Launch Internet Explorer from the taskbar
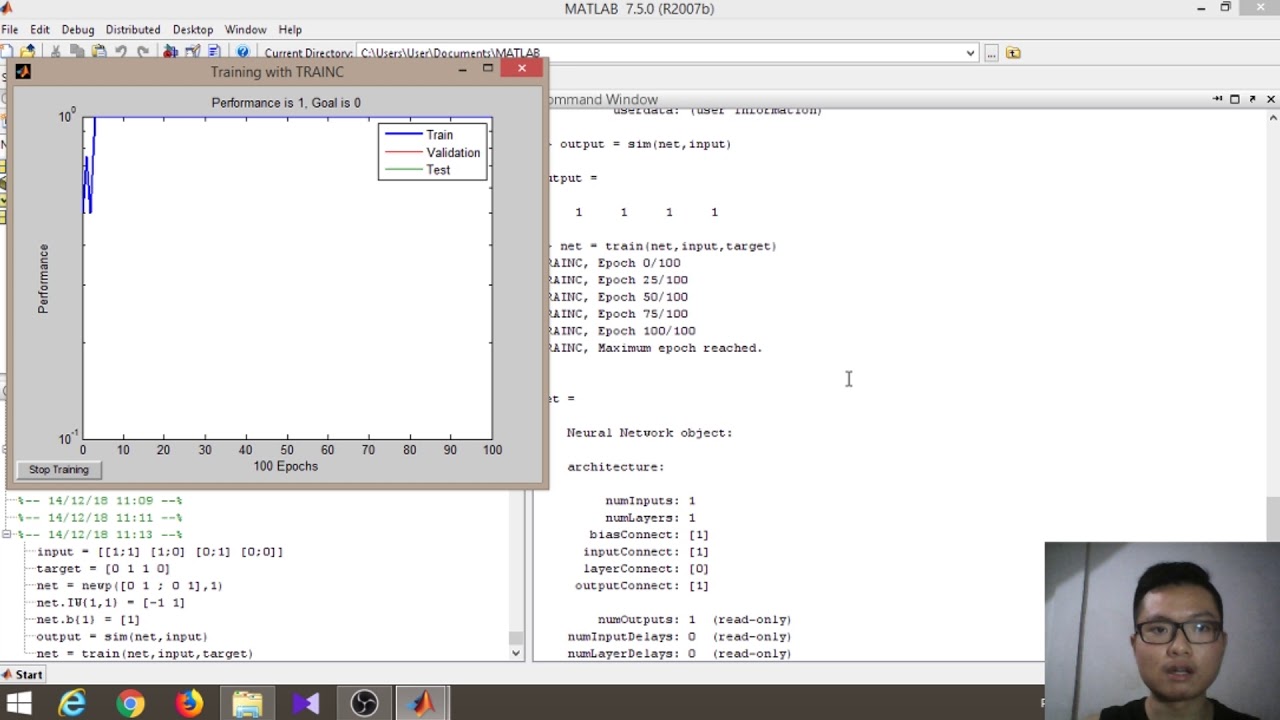Viewport: 1280px width, 720px height. click(x=72, y=704)
